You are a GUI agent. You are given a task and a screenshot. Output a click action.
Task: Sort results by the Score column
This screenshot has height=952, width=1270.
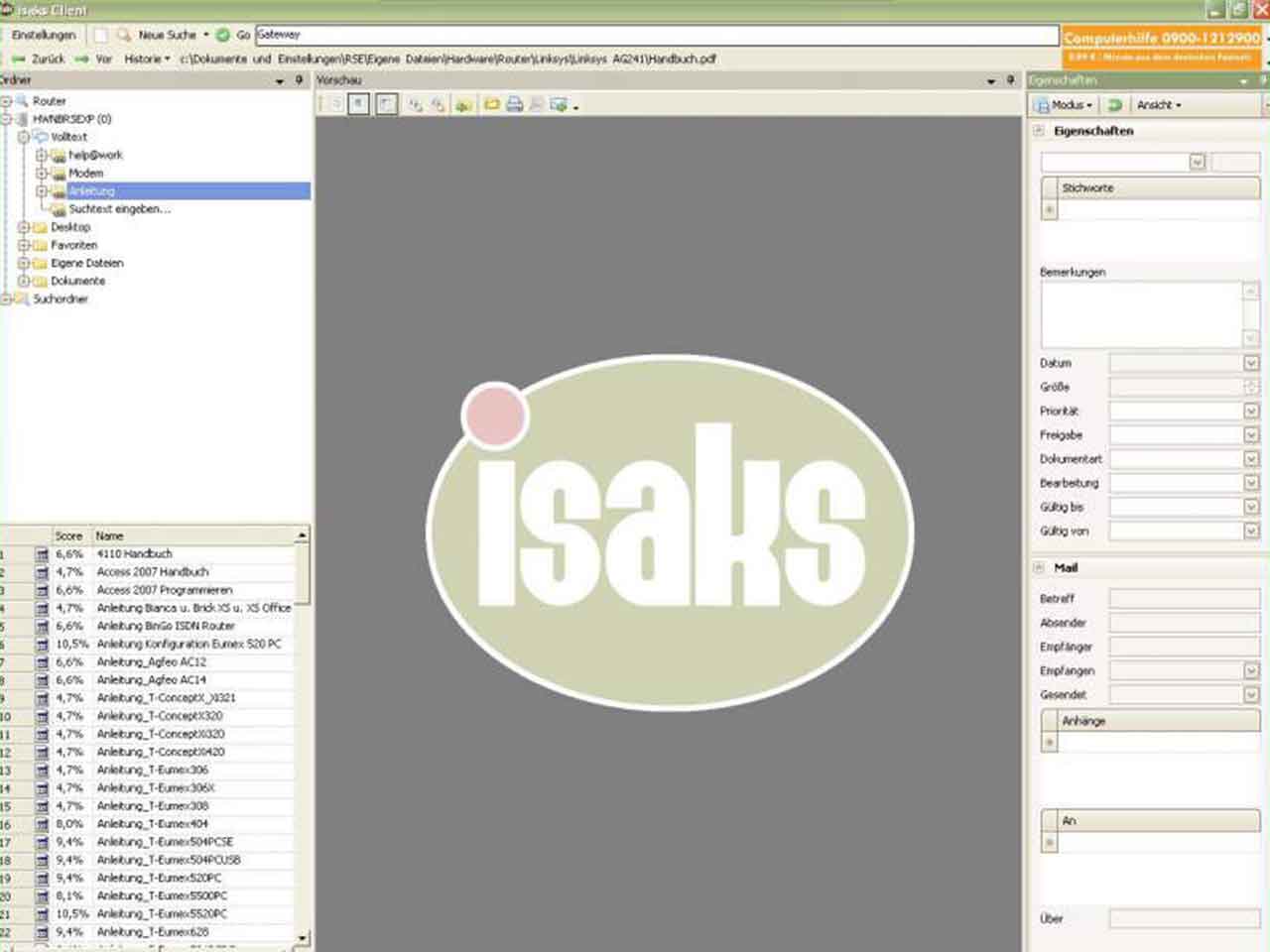(72, 535)
